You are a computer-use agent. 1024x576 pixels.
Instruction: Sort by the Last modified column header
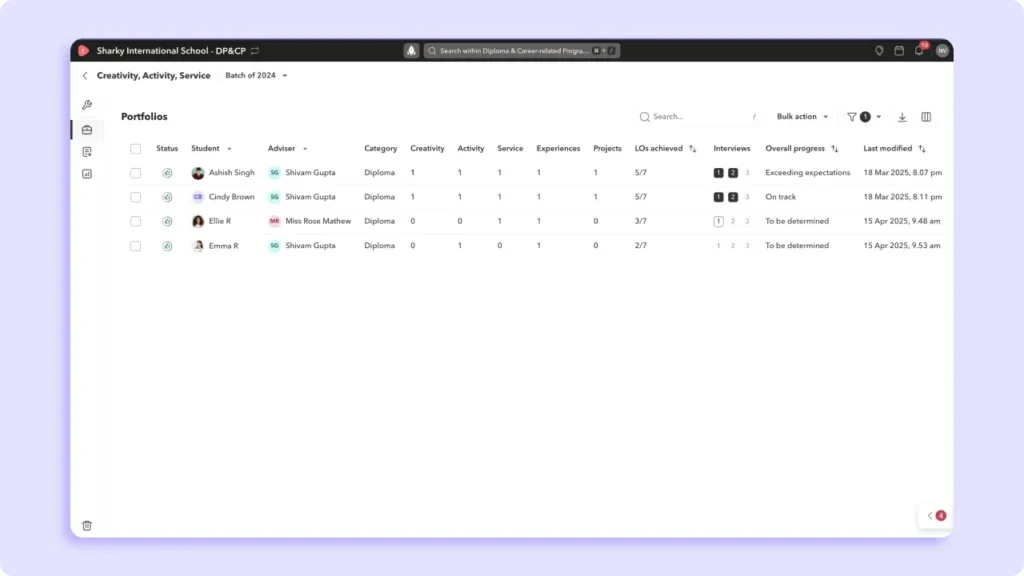click(x=892, y=149)
